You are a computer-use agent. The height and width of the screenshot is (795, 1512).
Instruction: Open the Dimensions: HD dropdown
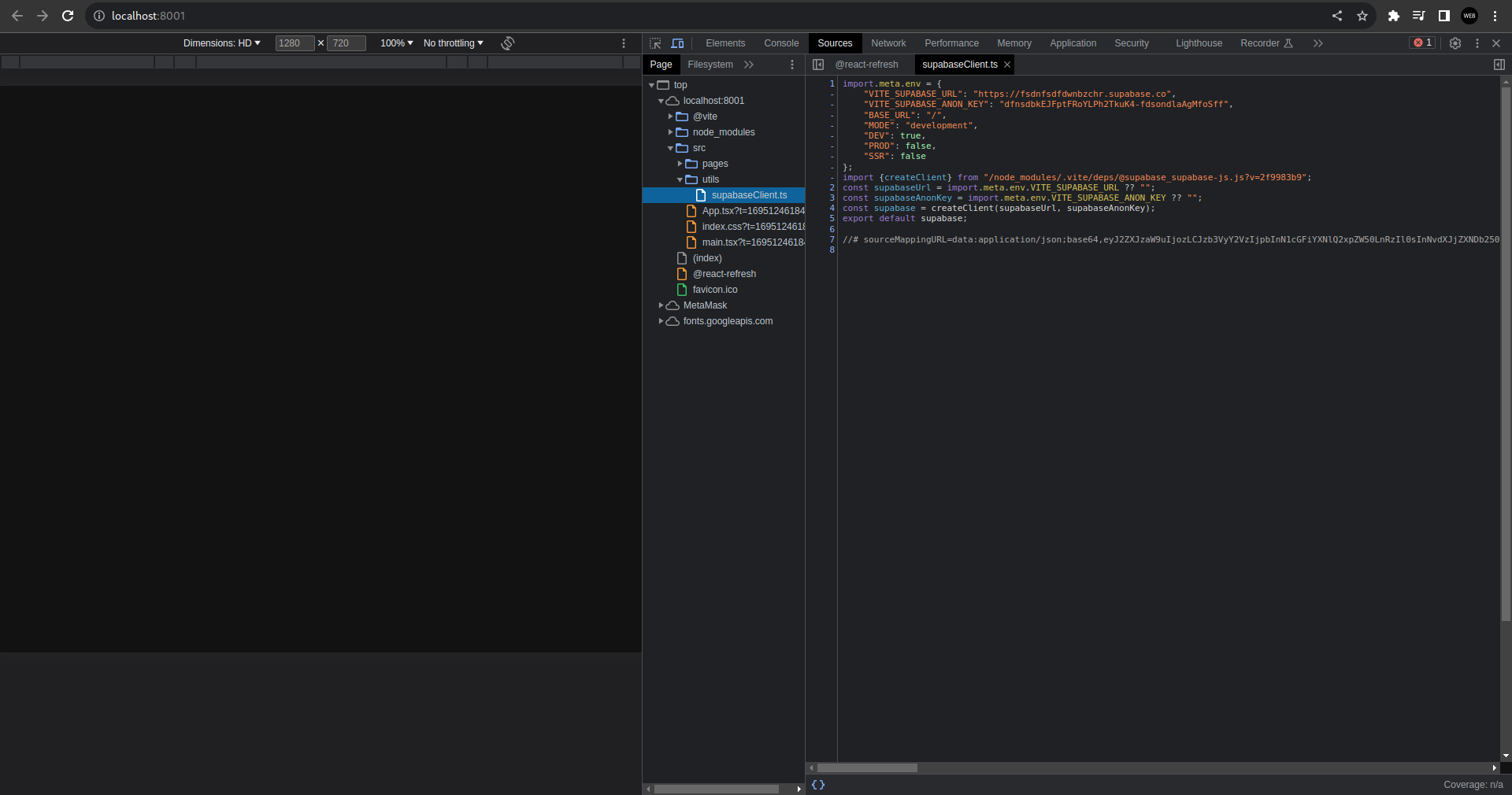[x=221, y=43]
